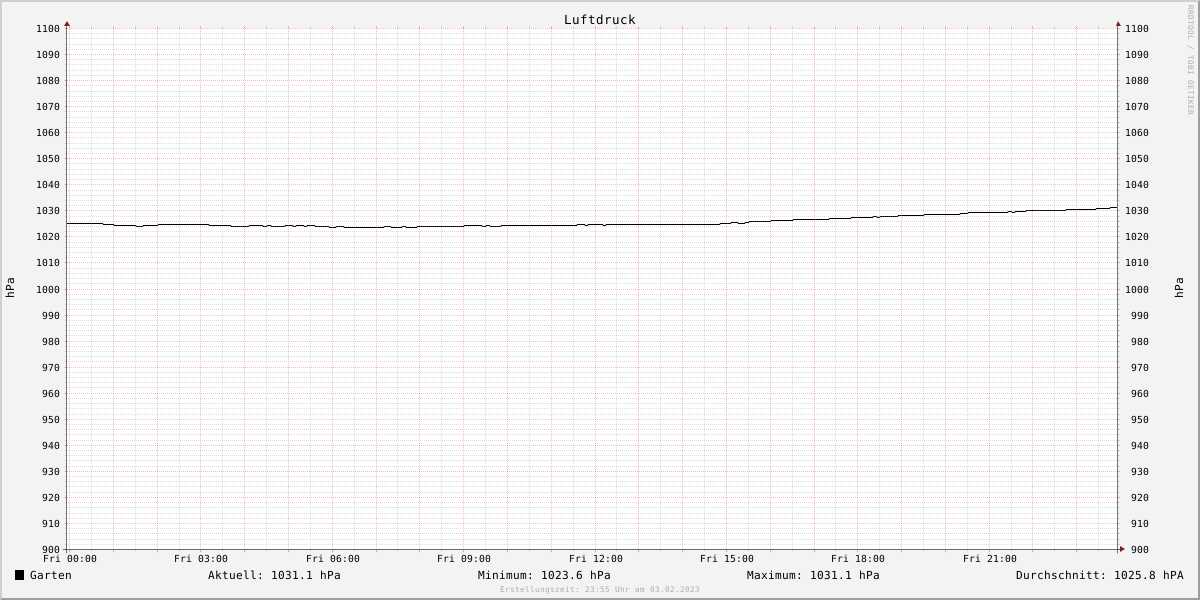Click the Fri 00:00 time axis label
Image resolution: width=1200 pixels, height=600 pixels.
pyautogui.click(x=70, y=559)
